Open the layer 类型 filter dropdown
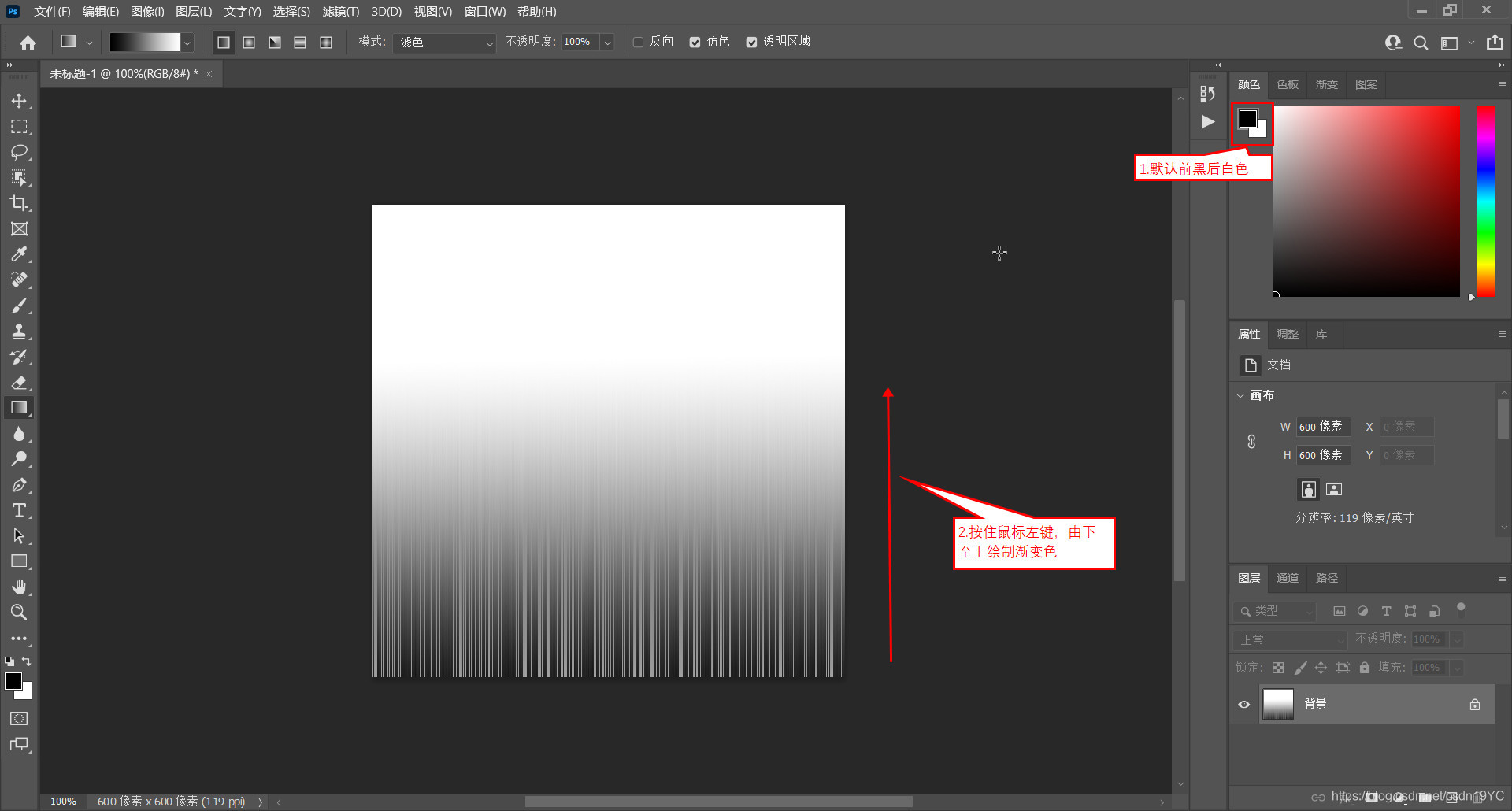 (1276, 611)
